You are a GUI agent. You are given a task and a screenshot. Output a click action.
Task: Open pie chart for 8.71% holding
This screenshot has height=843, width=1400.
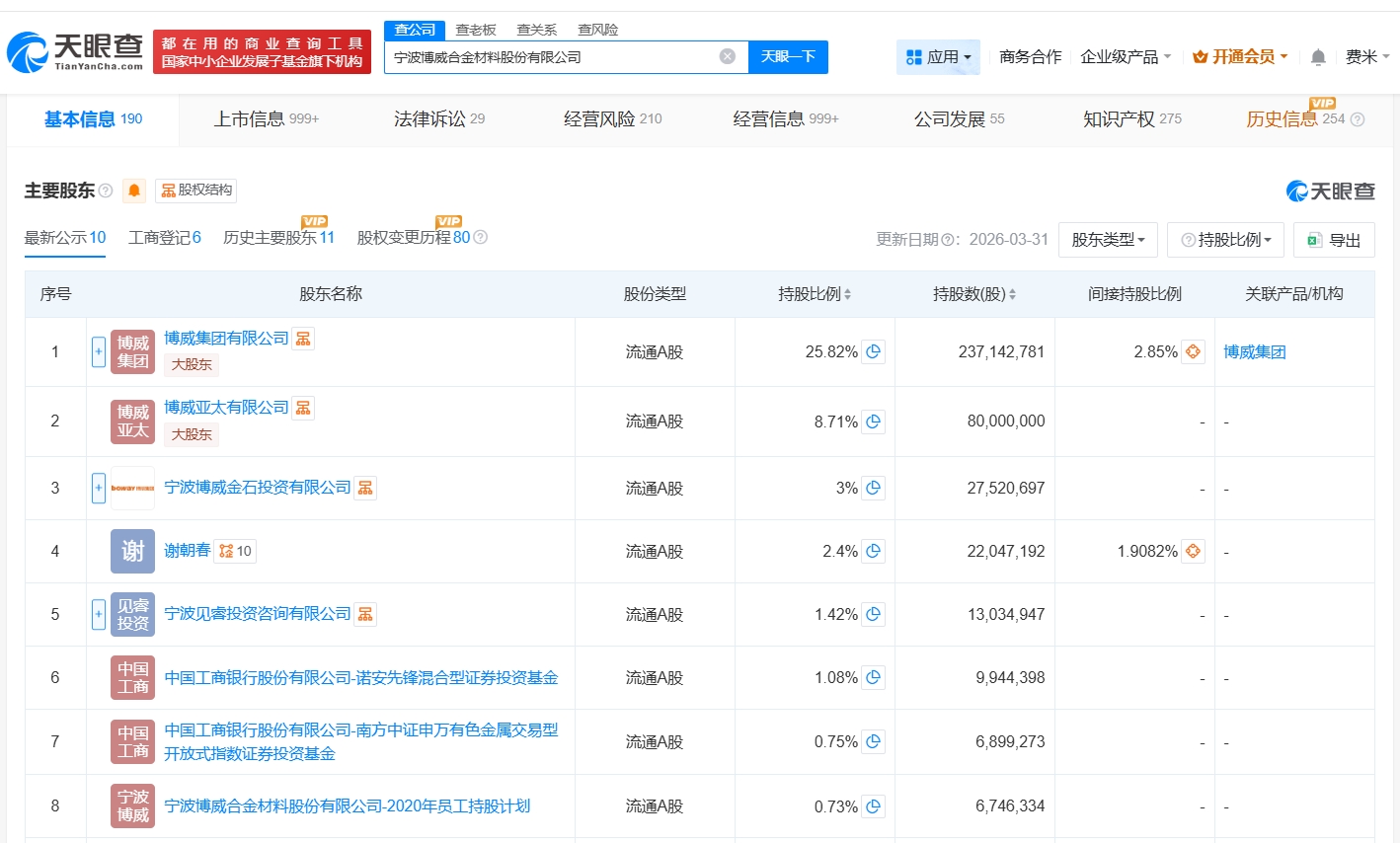click(873, 421)
